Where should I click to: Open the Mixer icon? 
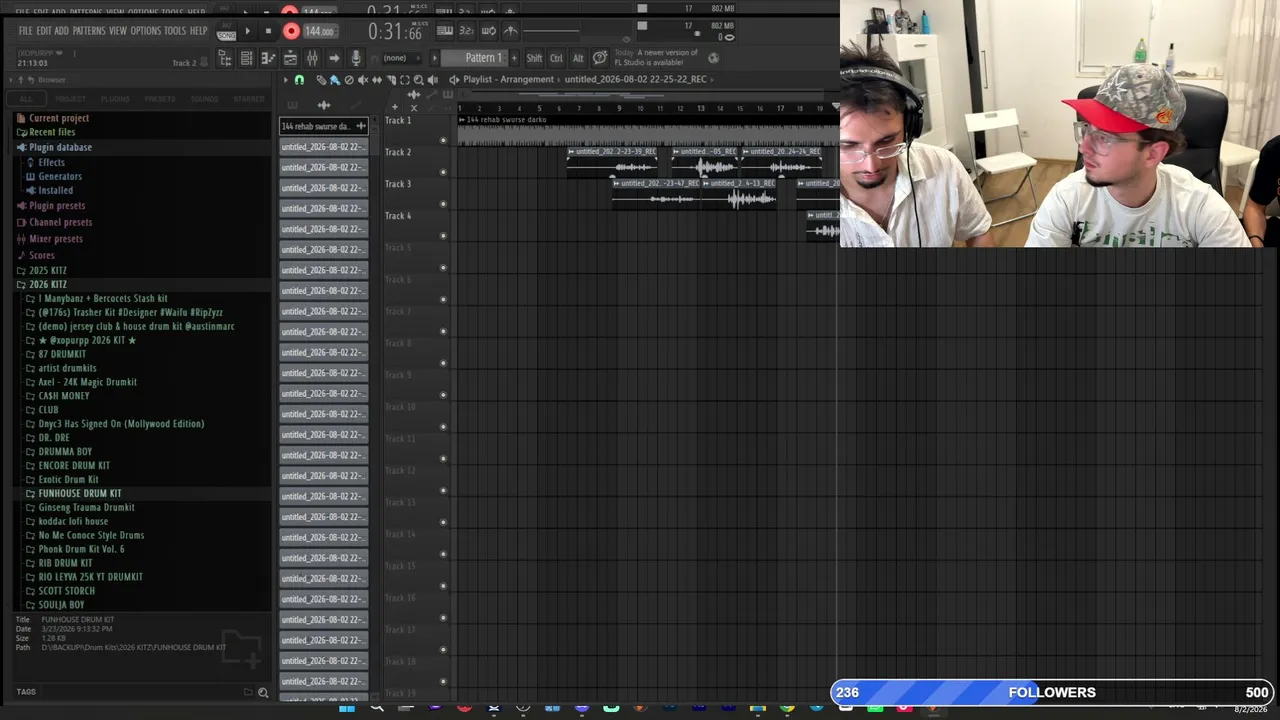[x=312, y=59]
